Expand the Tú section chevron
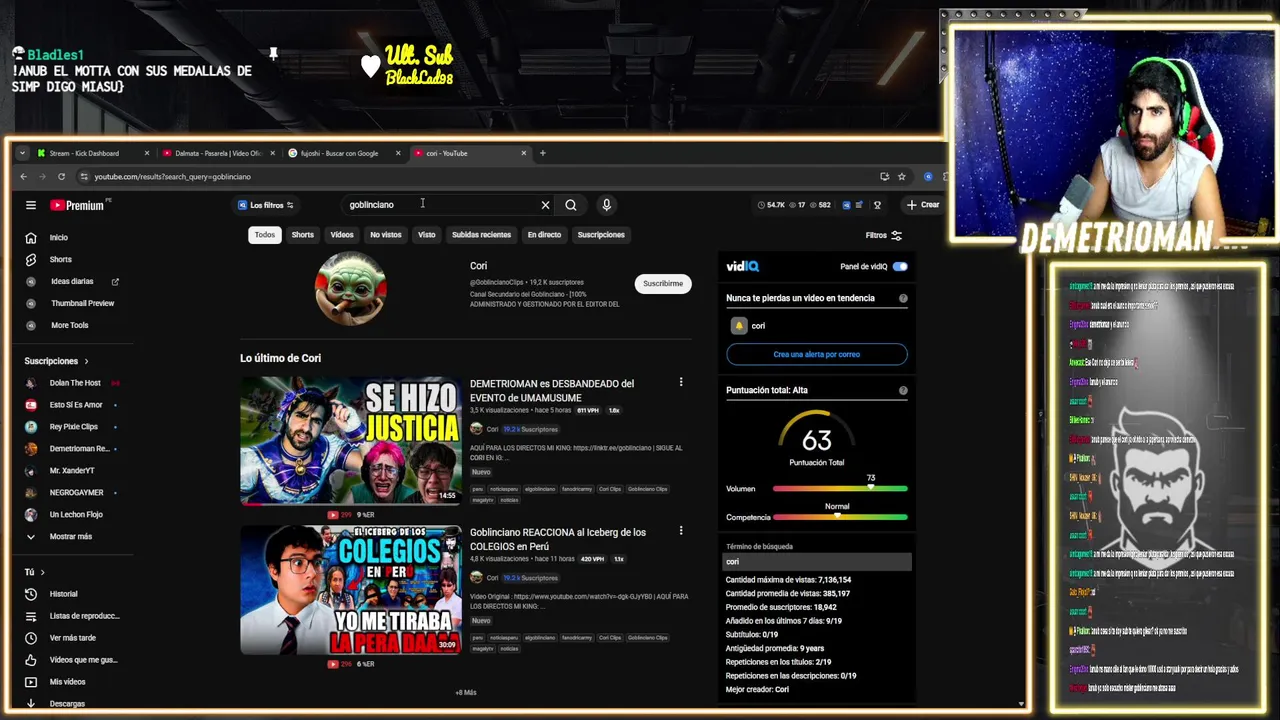Screen dimensions: 1280x720 coord(42,572)
